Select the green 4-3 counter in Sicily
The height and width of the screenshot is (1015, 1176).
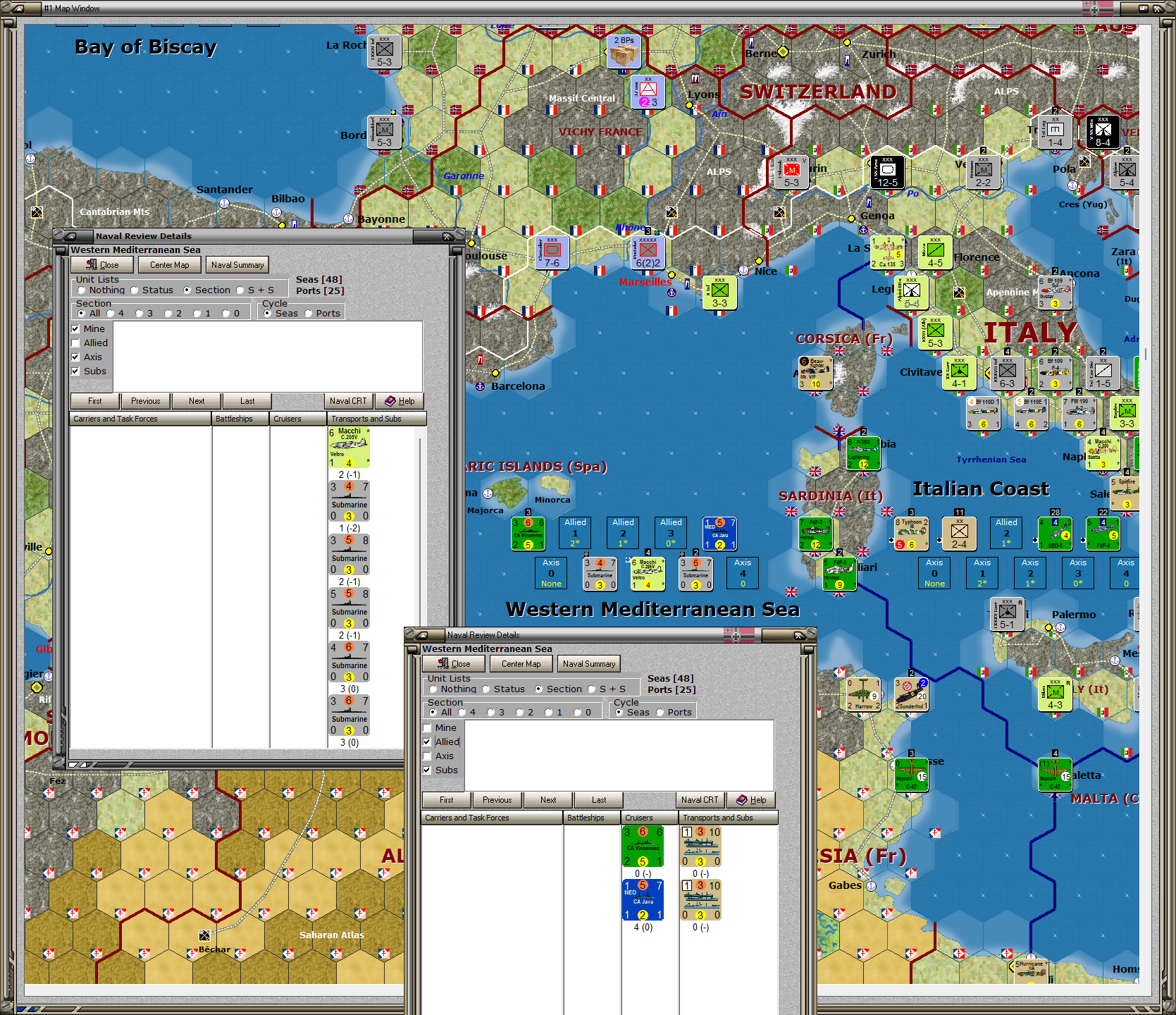click(1055, 694)
